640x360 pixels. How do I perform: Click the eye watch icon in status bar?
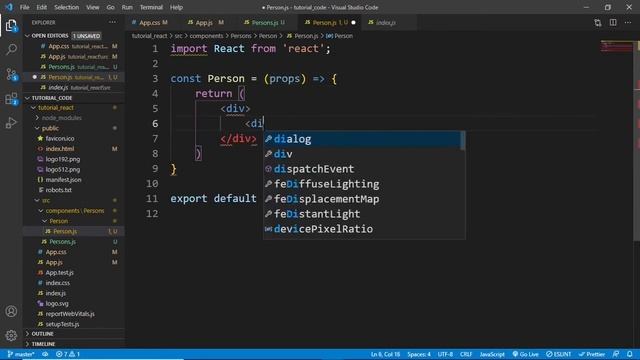coord(45,354)
